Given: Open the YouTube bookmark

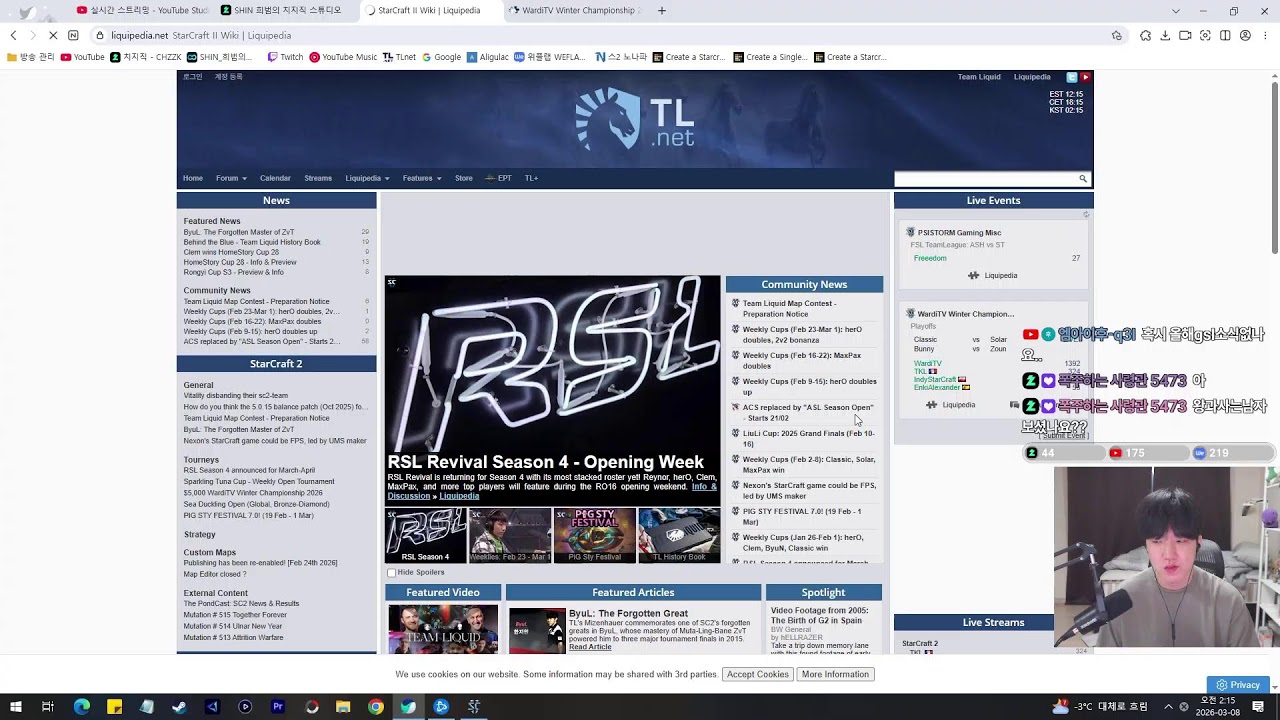Looking at the screenshot, I should (x=83, y=57).
